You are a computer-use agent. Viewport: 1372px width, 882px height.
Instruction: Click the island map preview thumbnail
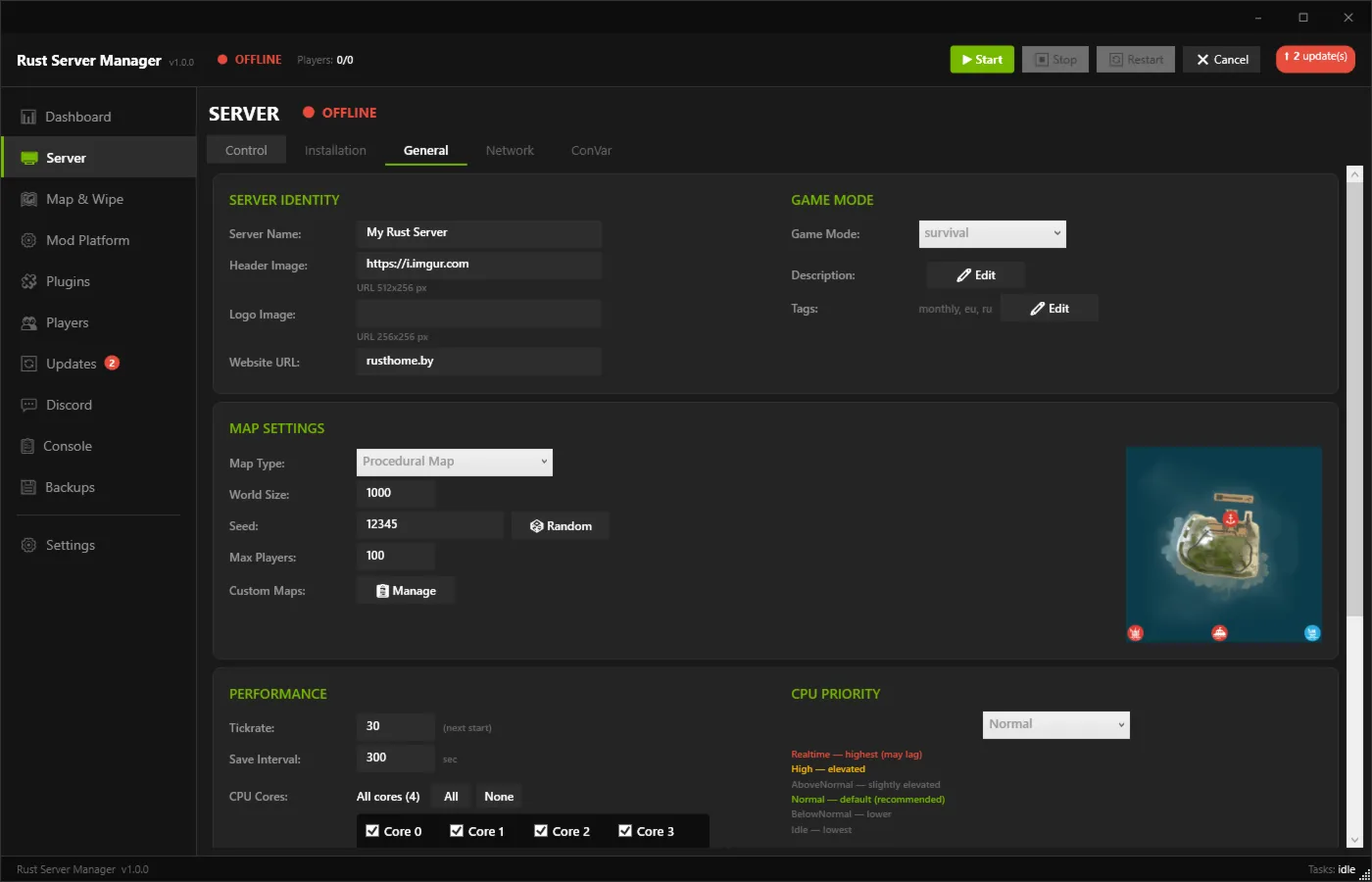1224,545
